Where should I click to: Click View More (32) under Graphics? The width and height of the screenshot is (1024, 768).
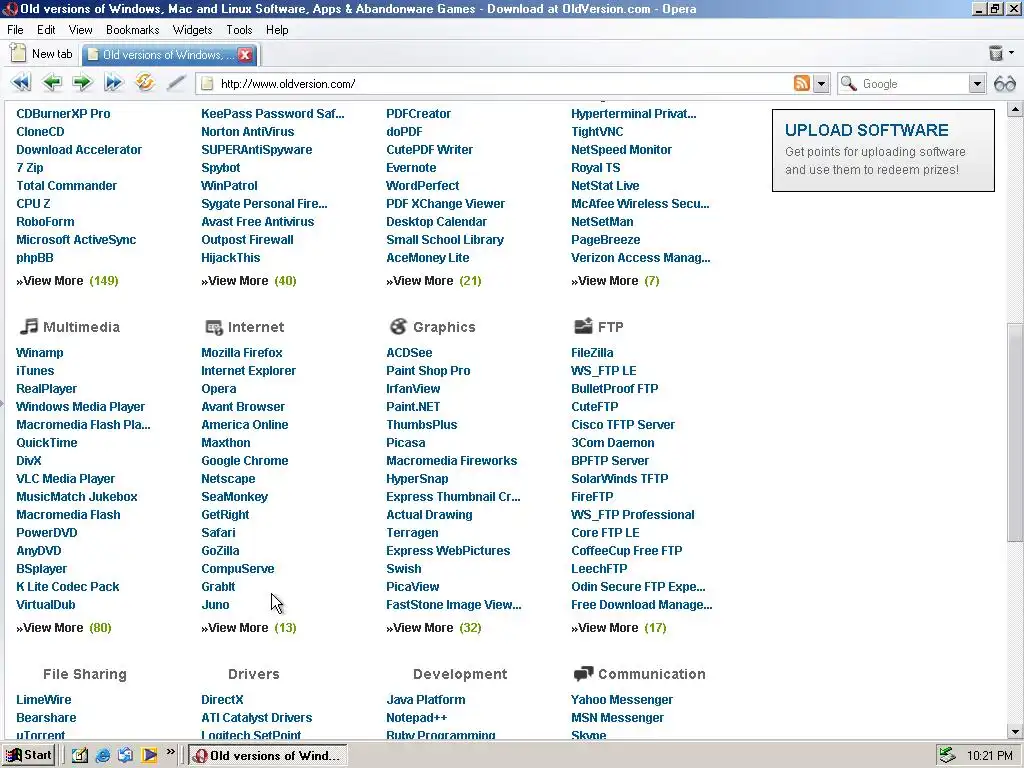click(x=434, y=628)
